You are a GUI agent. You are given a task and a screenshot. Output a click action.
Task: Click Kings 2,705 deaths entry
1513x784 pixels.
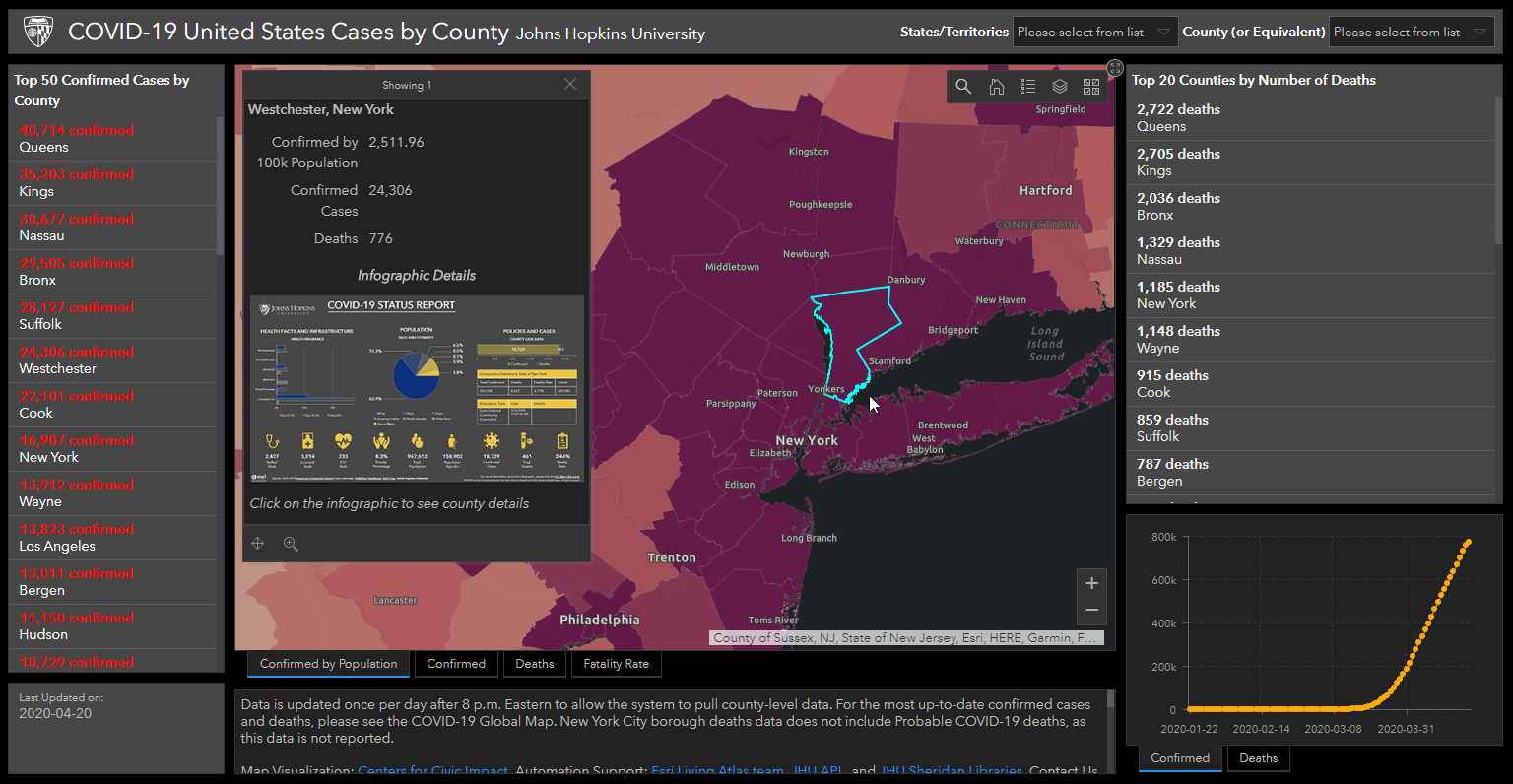[x=1311, y=163]
